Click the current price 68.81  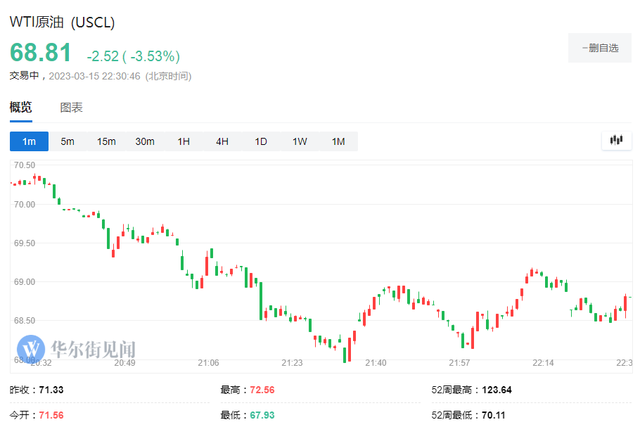point(41,52)
